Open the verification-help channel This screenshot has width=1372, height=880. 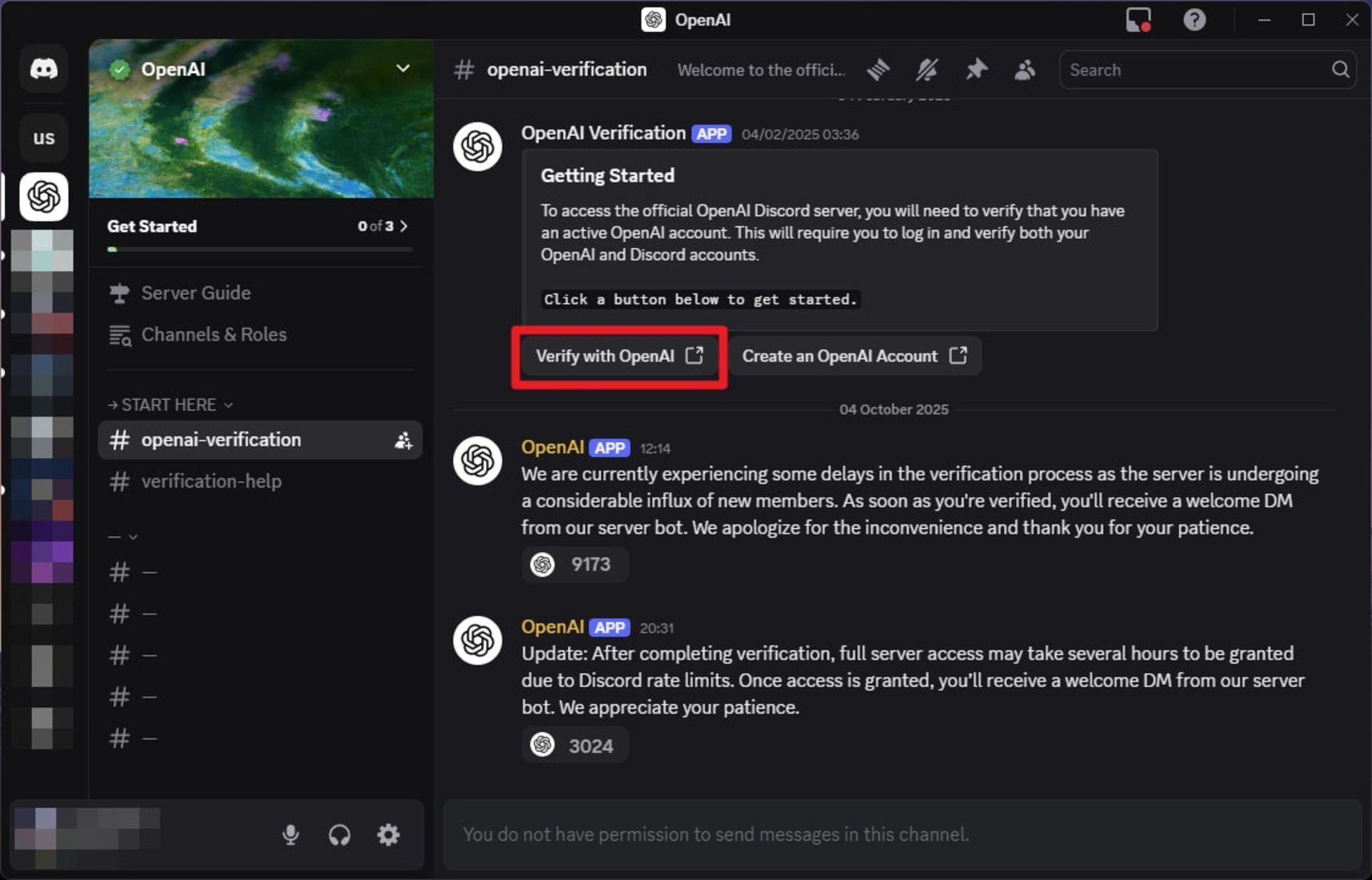point(211,481)
